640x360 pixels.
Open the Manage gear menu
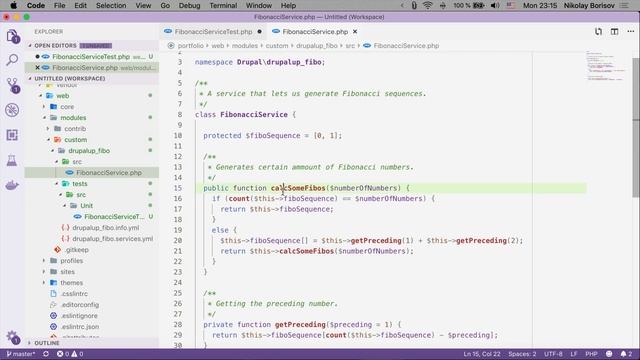(x=12, y=337)
